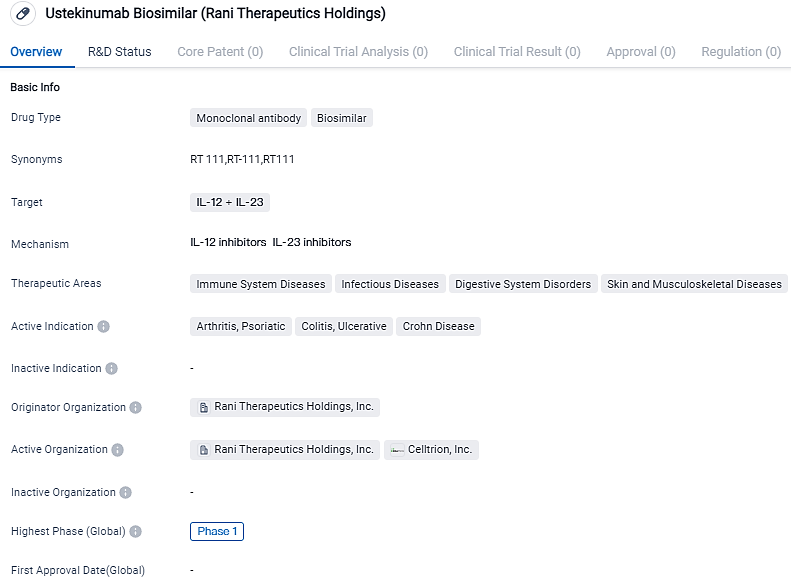Screen dimensions: 791x578
Task: Select Digestive System Disorders therapeutic area
Action: coord(523,284)
